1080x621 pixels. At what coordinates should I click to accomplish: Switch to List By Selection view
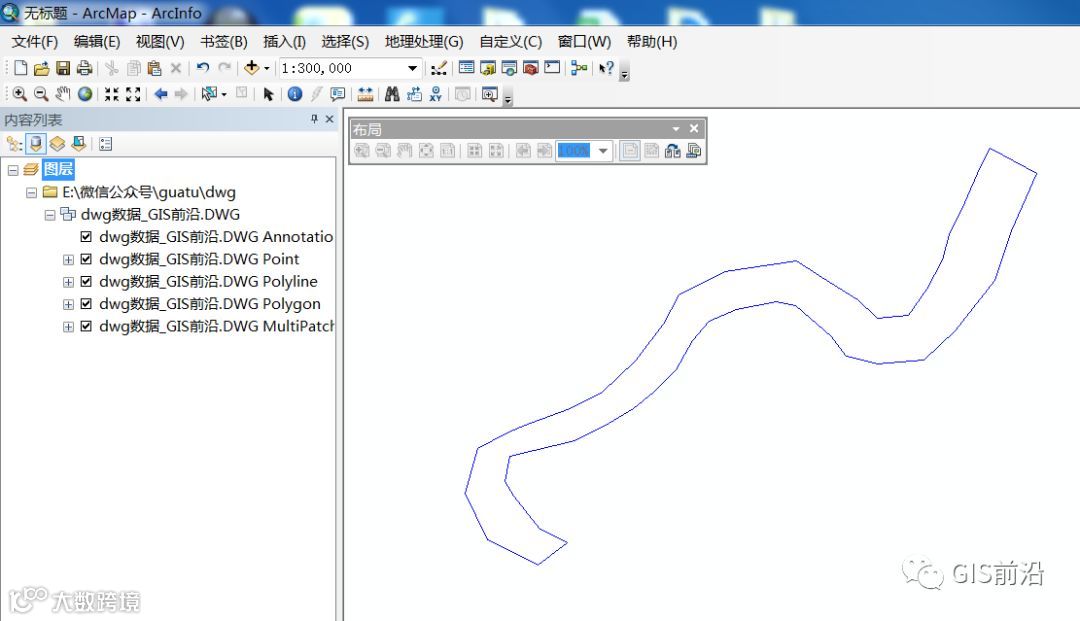(79, 144)
